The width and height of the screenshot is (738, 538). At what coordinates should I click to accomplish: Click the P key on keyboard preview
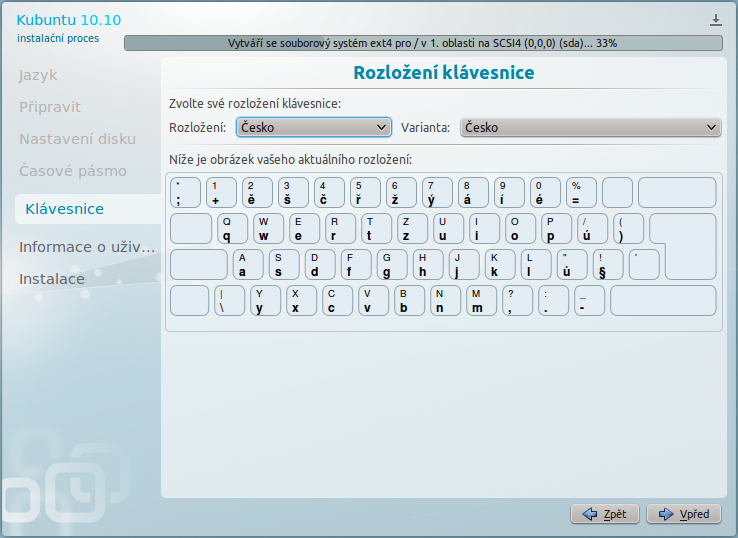556,229
